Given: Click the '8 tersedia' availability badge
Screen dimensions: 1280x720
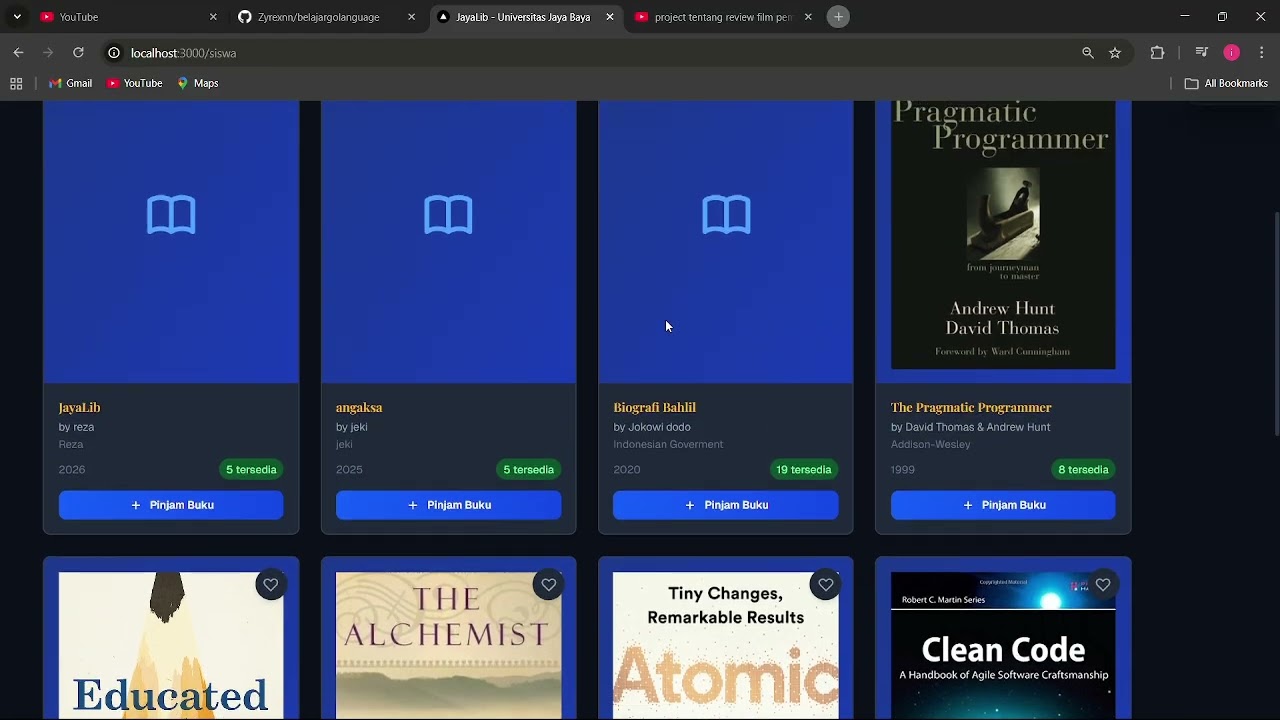Looking at the screenshot, I should pyautogui.click(x=1083, y=469).
